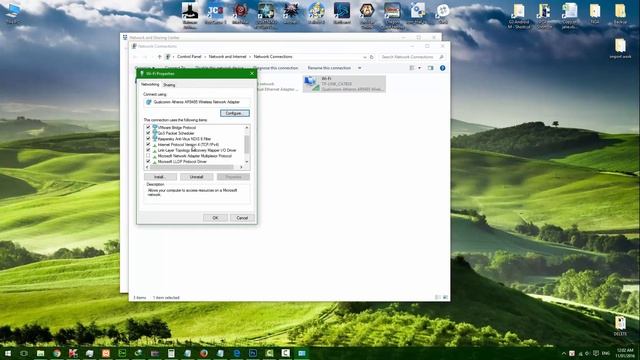Switch to the Networking tab
The width and height of the screenshot is (640, 360).
[150, 84]
